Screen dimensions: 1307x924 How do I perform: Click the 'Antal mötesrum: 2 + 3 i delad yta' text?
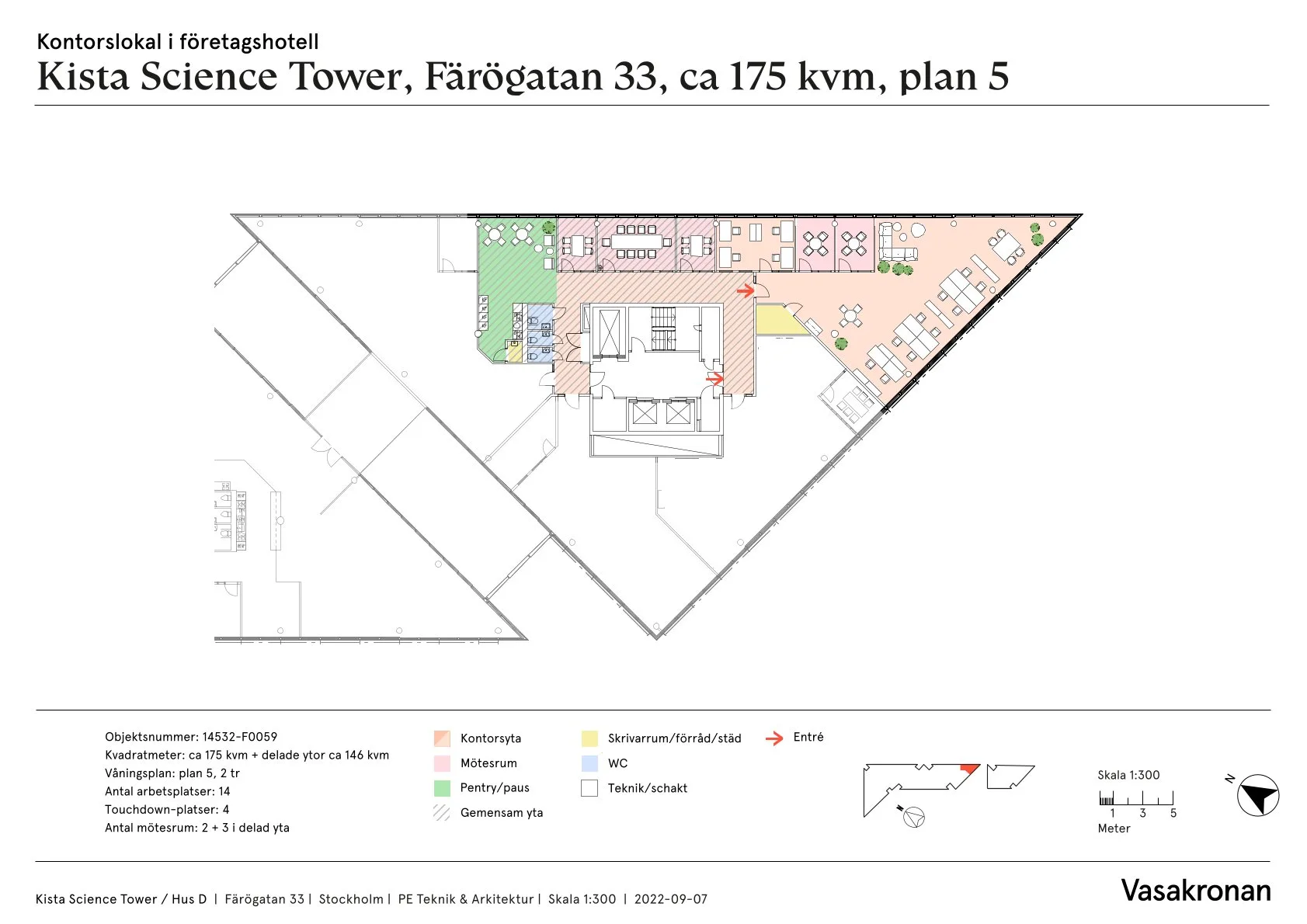[x=197, y=828]
